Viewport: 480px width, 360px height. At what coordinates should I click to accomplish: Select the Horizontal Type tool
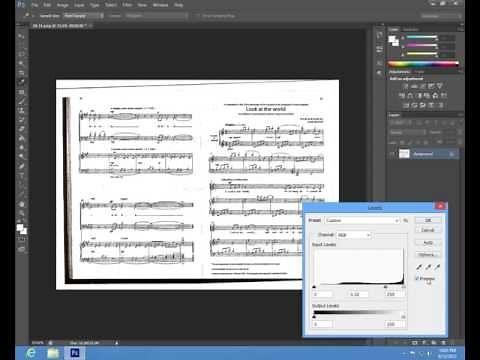pos(21,176)
